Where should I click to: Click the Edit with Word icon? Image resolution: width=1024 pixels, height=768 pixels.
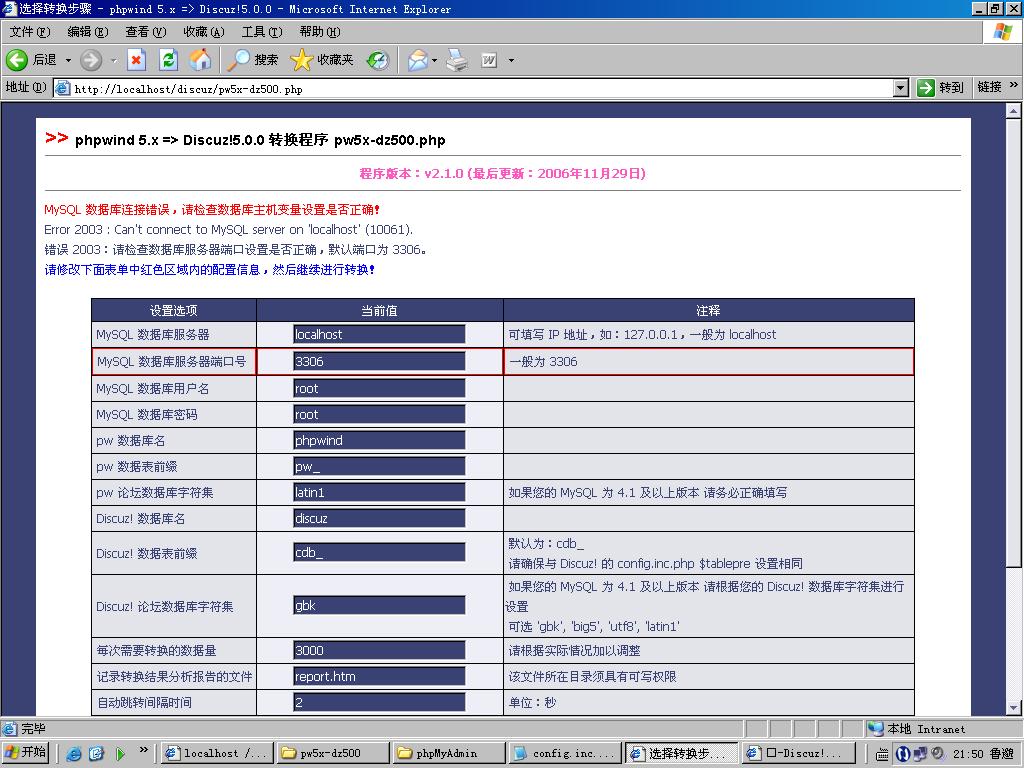[489, 60]
